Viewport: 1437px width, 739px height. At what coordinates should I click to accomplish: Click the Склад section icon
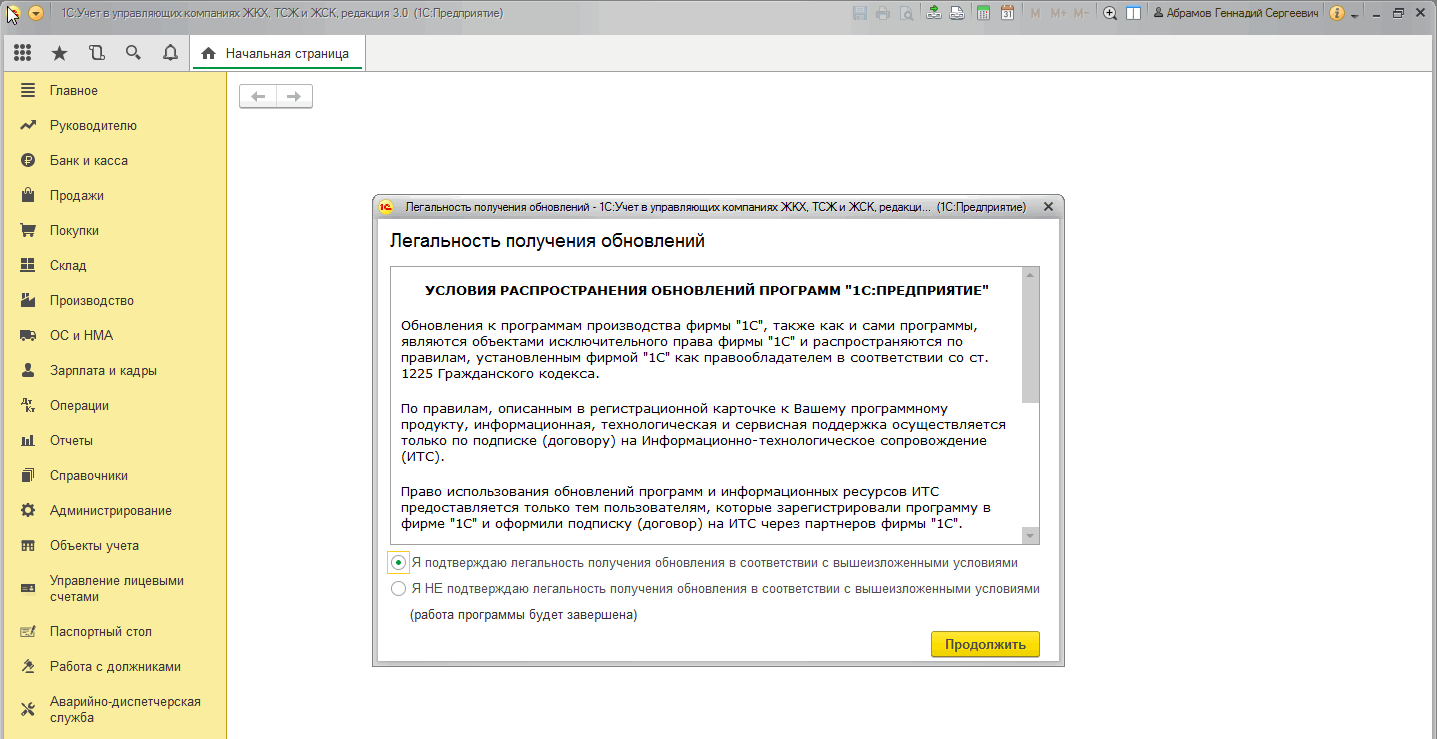29,265
